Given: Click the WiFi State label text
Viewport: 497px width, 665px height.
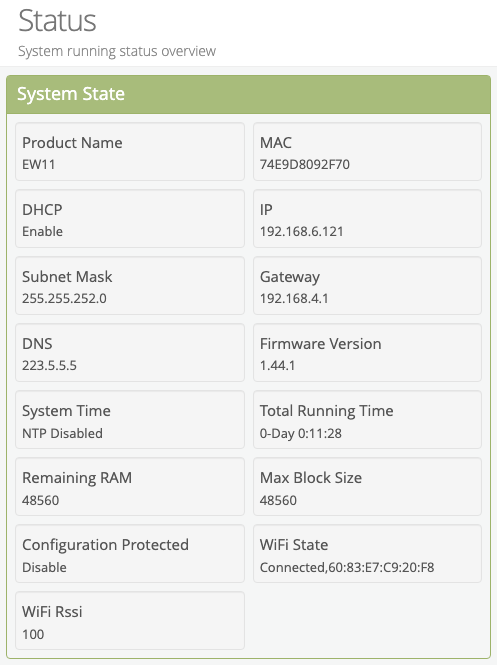Looking at the screenshot, I should coord(294,545).
